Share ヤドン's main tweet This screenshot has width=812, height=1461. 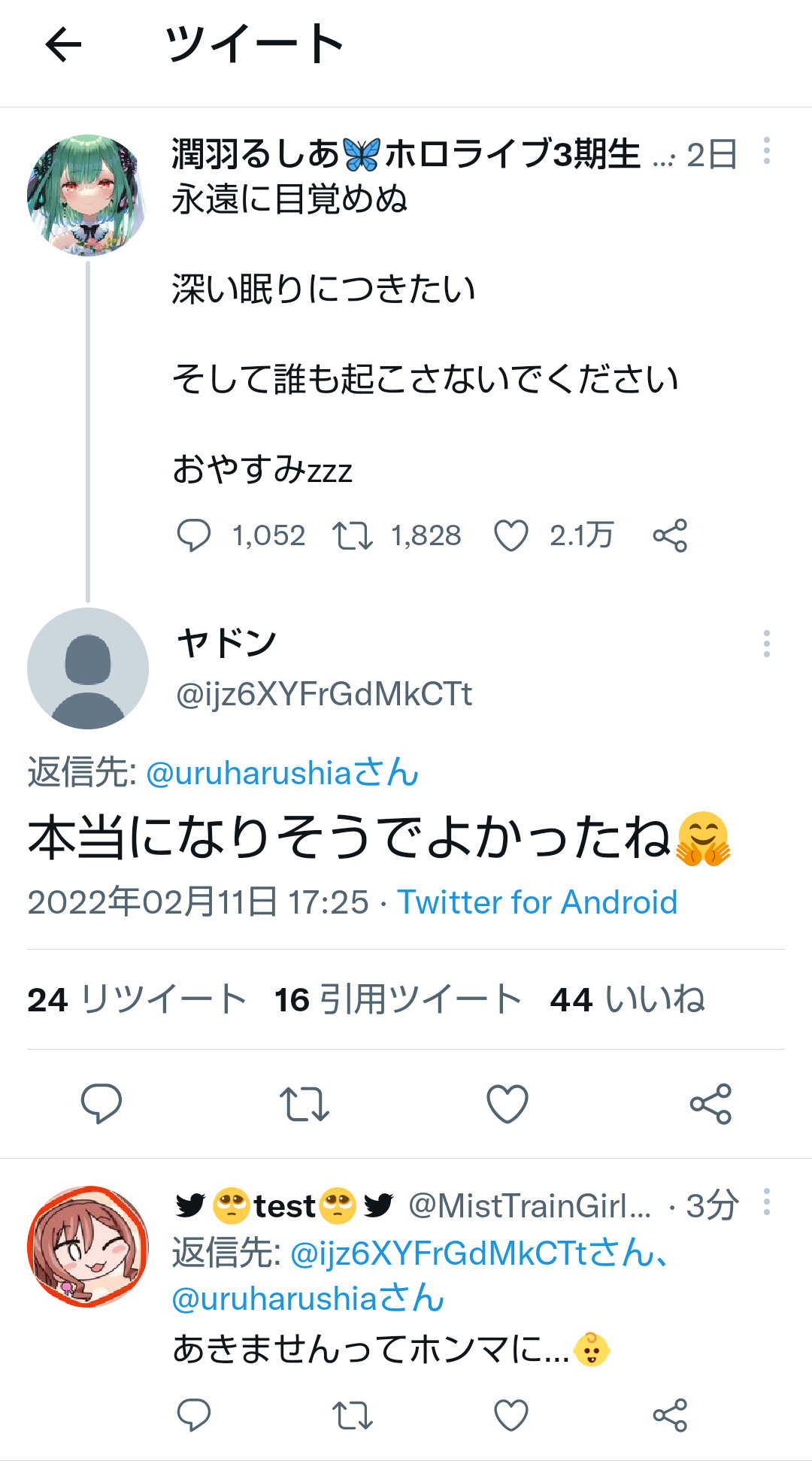710,1104
